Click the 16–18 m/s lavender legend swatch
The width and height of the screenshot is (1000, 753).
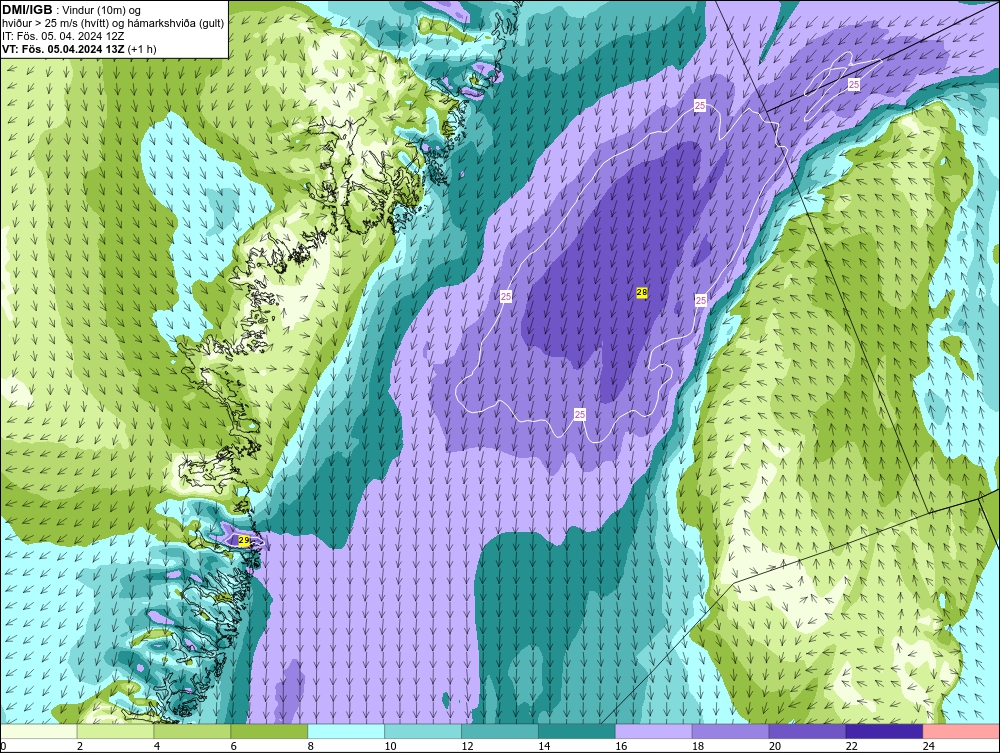click(653, 731)
